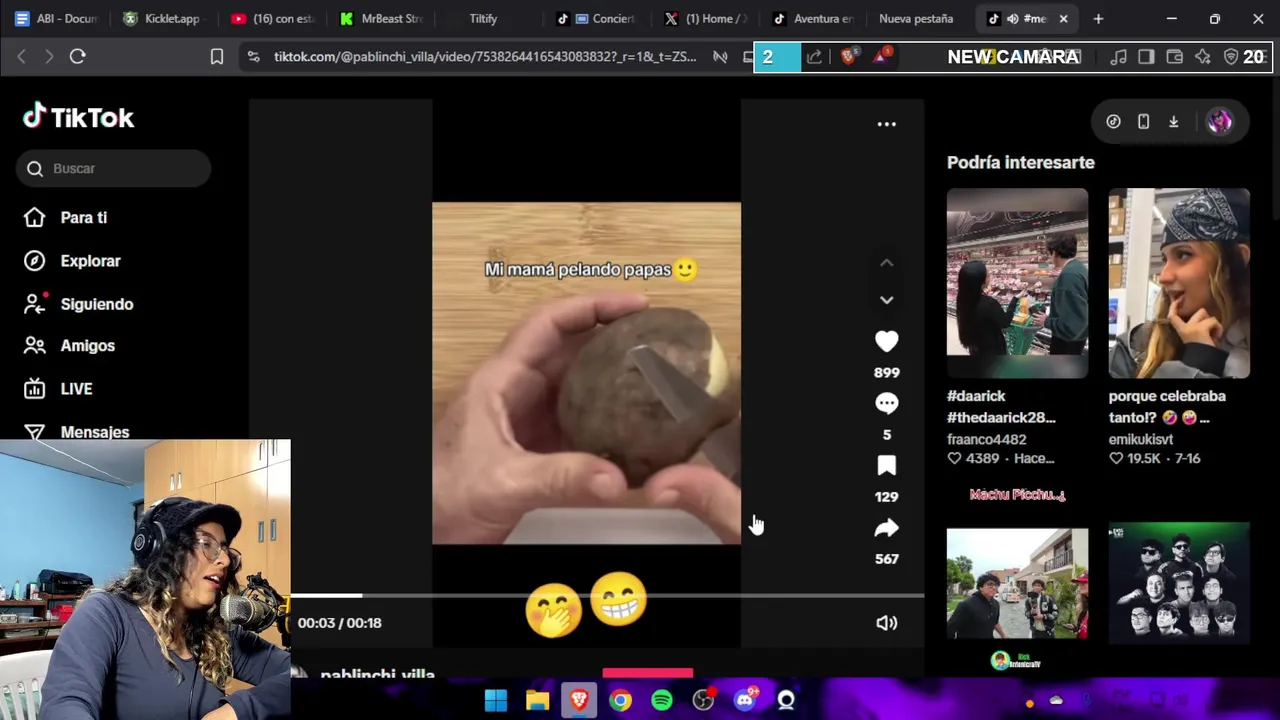The image size is (1280, 720).
Task: Click the phone app icon in top pill
Action: pyautogui.click(x=1143, y=122)
